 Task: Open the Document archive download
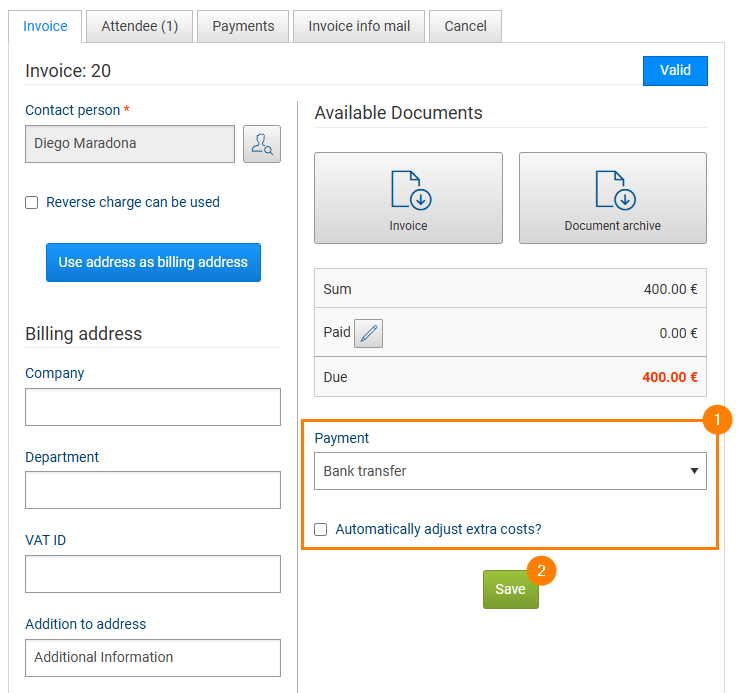612,198
